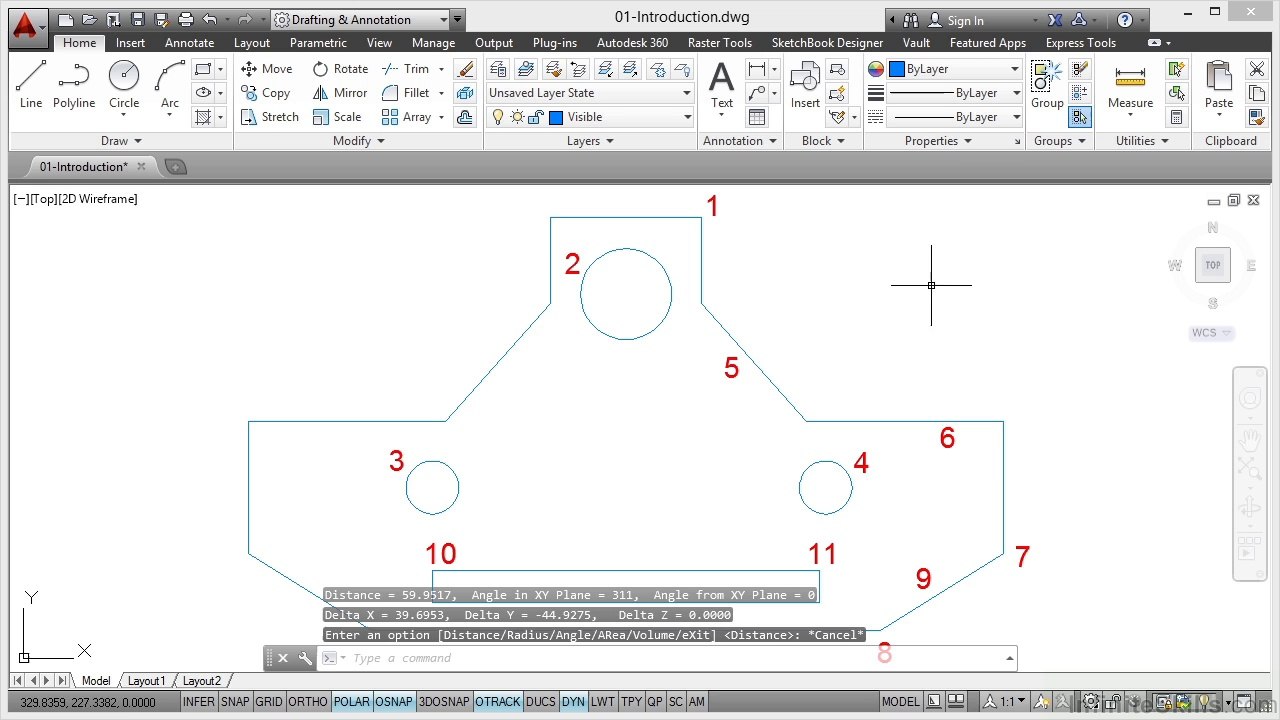This screenshot has height=720, width=1280.
Task: Click the command line customize wrench icon
Action: tap(305, 658)
